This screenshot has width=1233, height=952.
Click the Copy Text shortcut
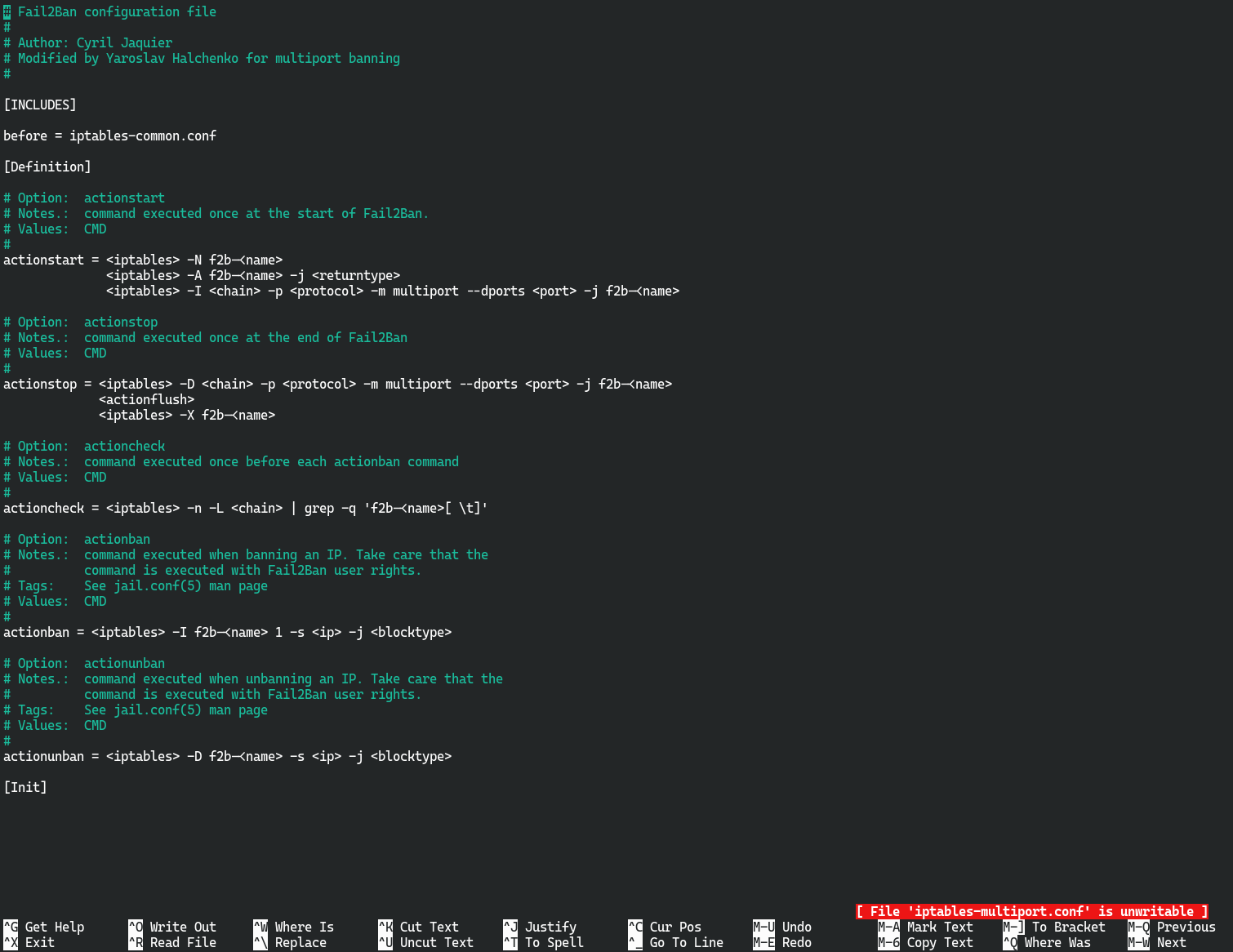point(939,942)
